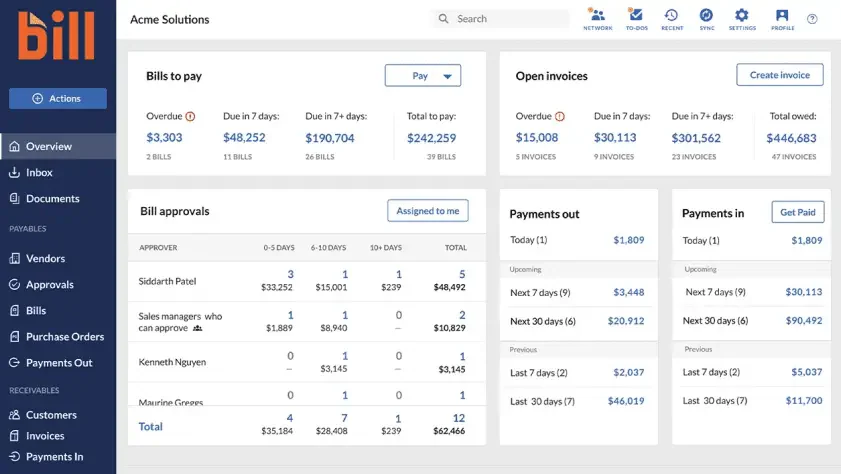Click the $20,912 Payments out amount
This screenshot has height=474, width=841.
pos(626,321)
